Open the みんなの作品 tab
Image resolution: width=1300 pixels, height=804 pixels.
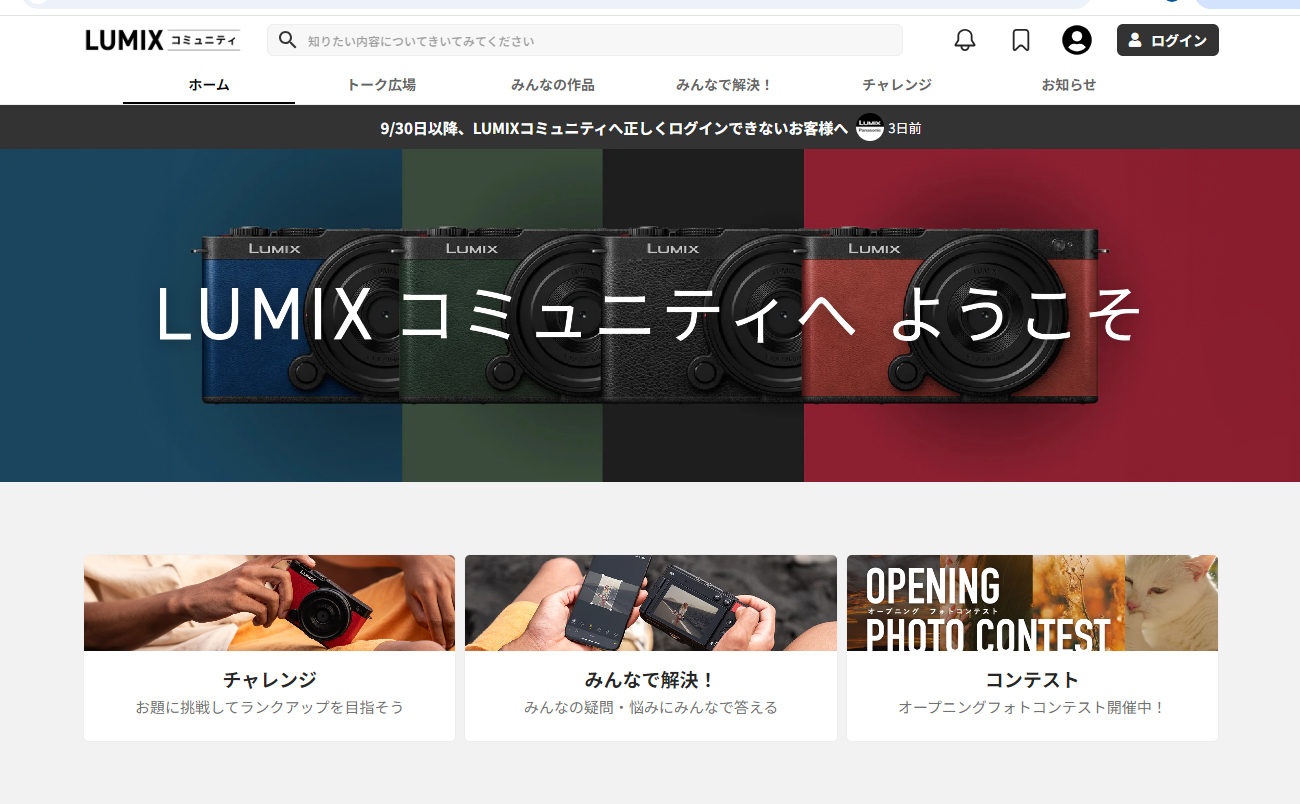click(x=553, y=85)
